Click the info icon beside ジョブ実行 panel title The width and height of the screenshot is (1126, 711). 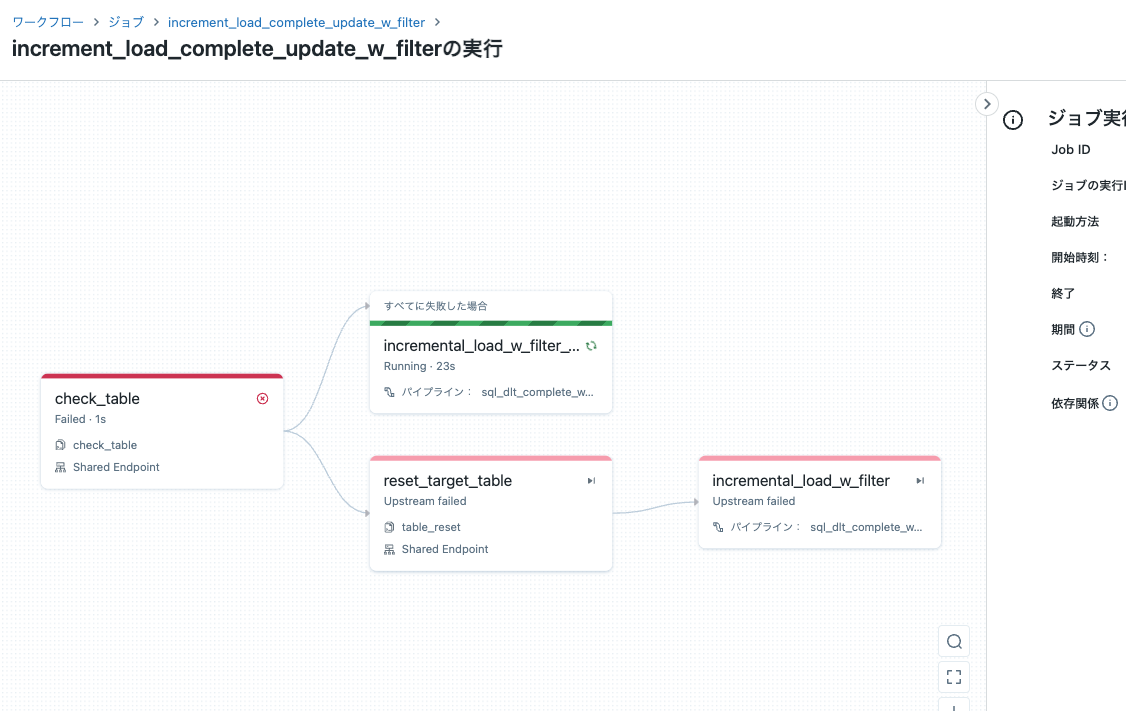pos(1012,120)
